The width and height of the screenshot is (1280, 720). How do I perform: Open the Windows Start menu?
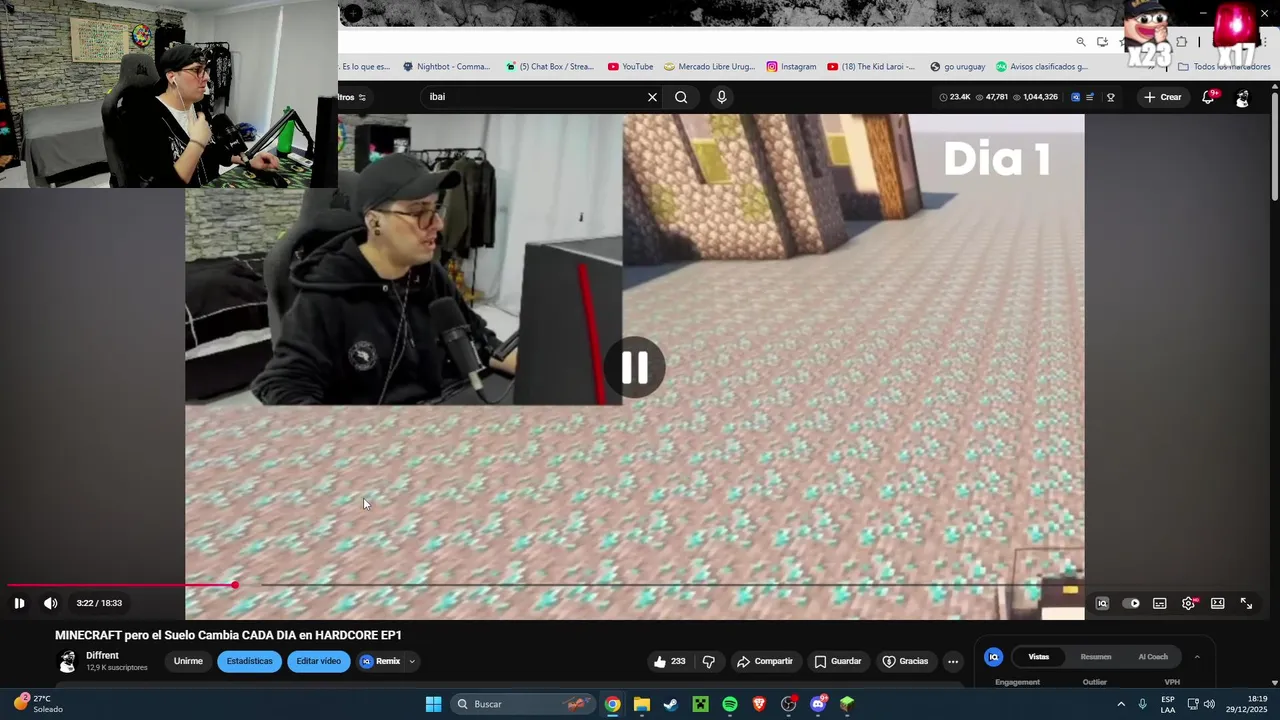[x=433, y=704]
